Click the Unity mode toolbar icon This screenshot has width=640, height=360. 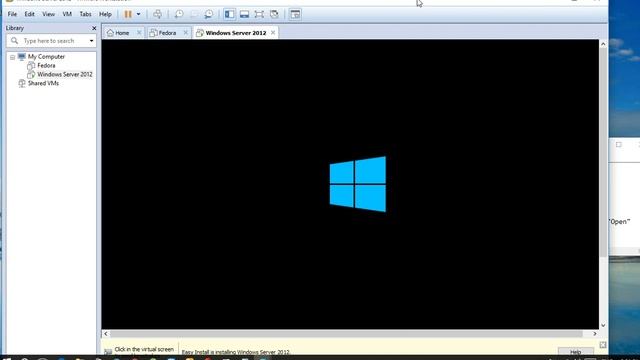pos(274,14)
